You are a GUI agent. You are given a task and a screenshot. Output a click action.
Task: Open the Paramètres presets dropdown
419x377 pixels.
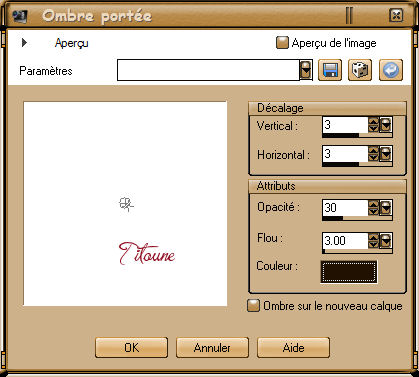point(306,70)
